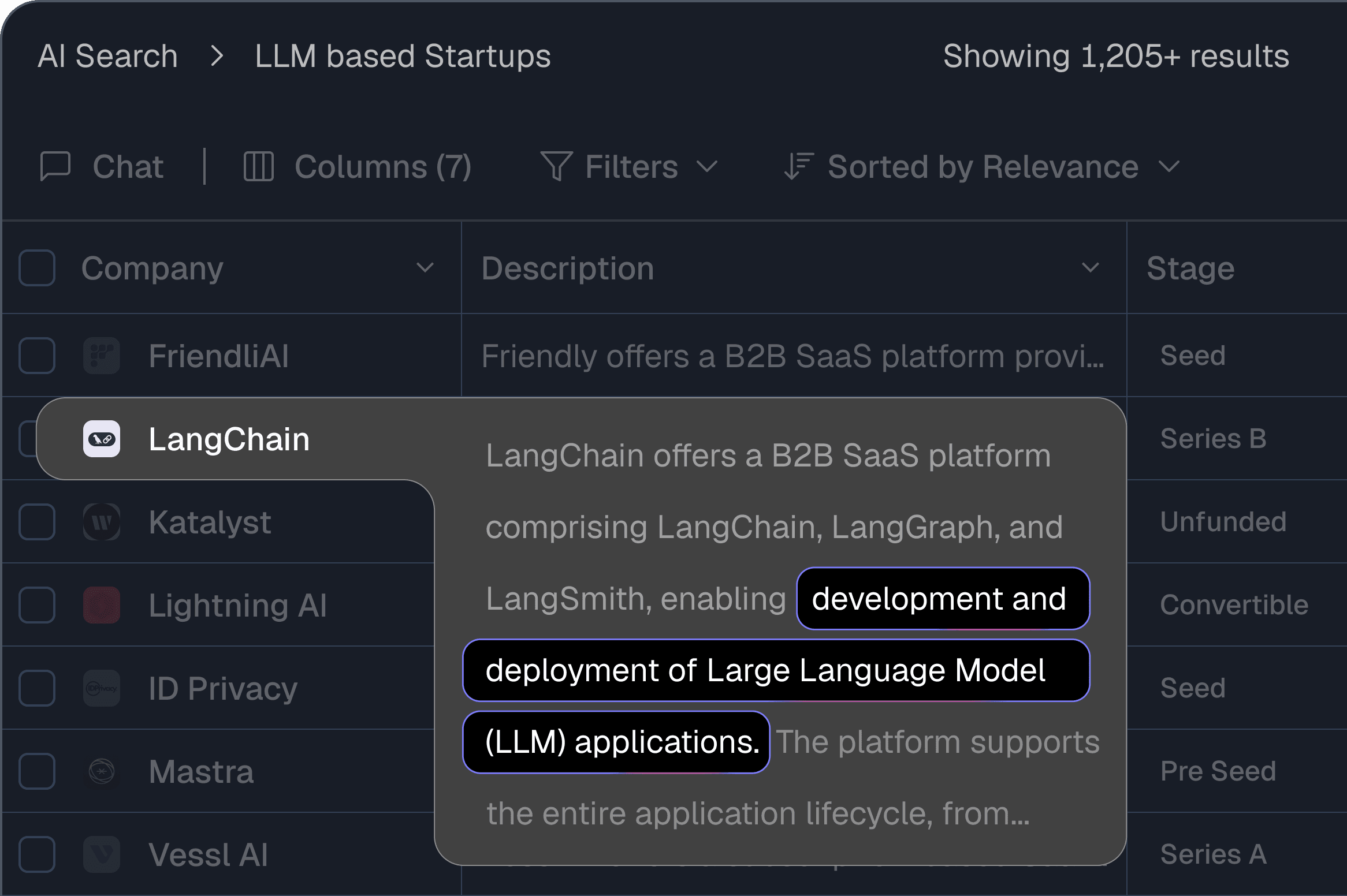This screenshot has height=896, width=1347.
Task: Open Columns (7) settings
Action: [382, 167]
